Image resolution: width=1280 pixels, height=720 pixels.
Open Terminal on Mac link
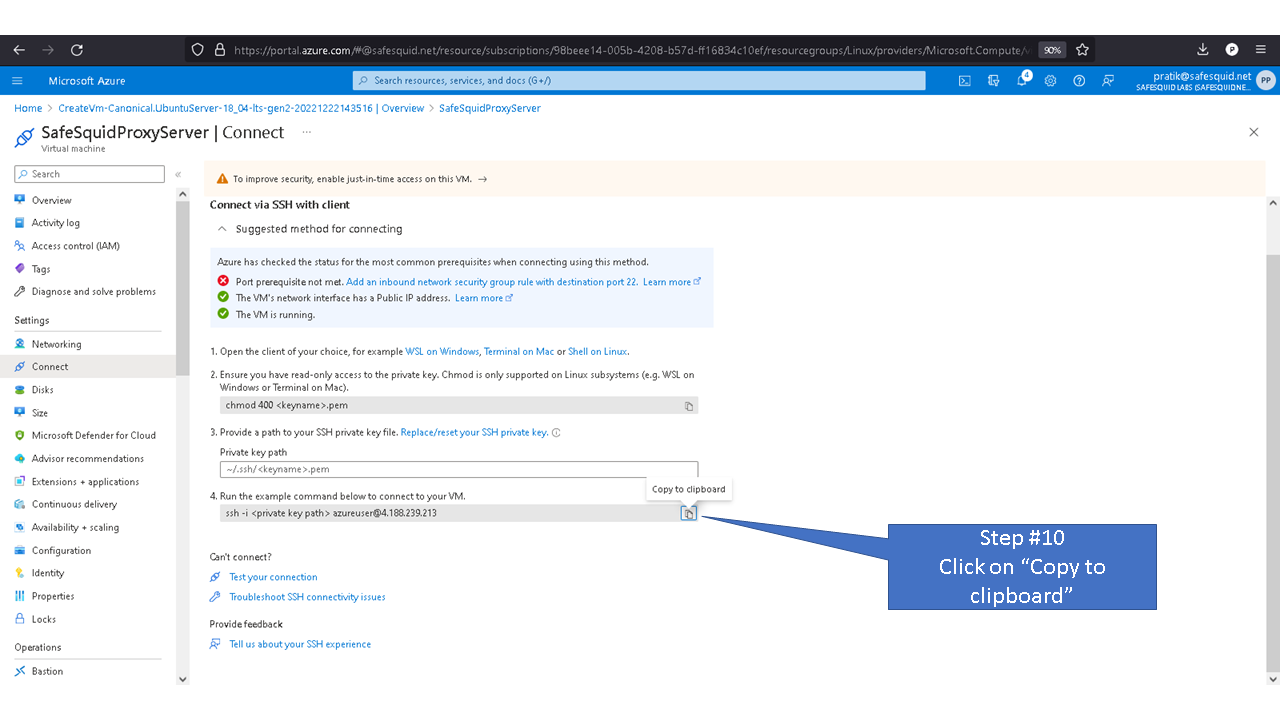click(519, 351)
